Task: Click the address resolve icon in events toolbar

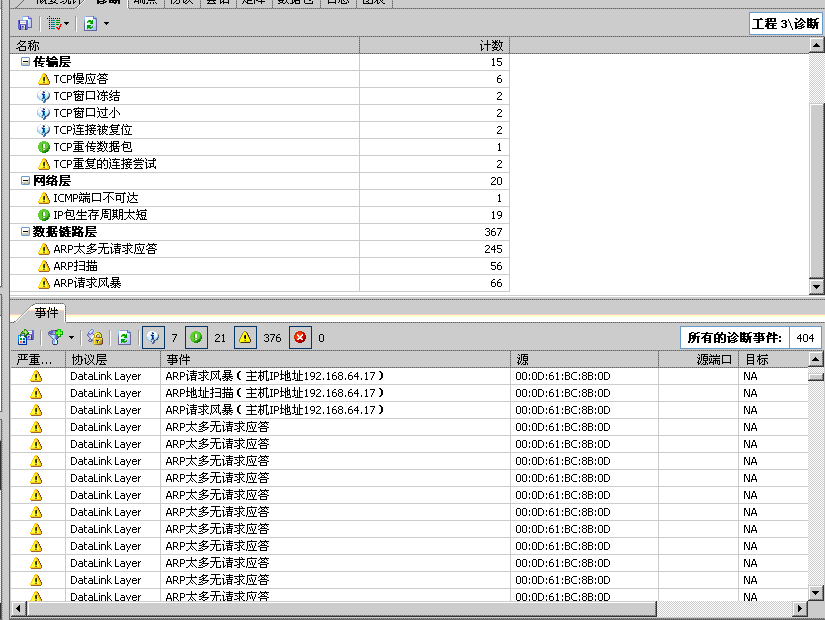Action: [x=95, y=337]
